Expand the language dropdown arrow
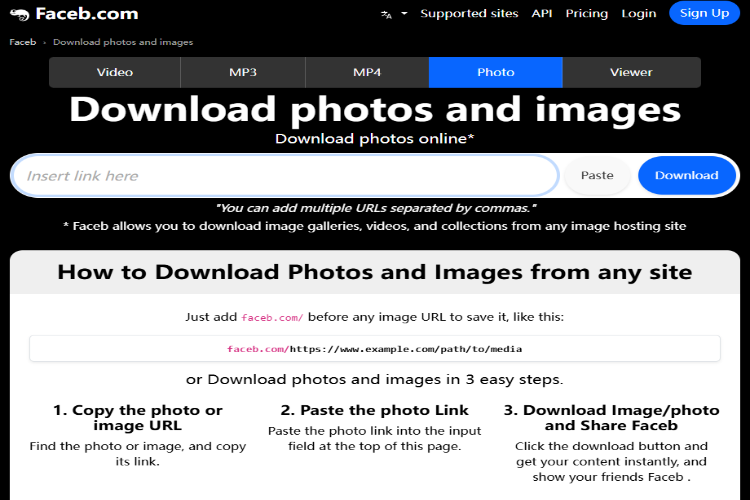This screenshot has width=750, height=500. pyautogui.click(x=404, y=13)
